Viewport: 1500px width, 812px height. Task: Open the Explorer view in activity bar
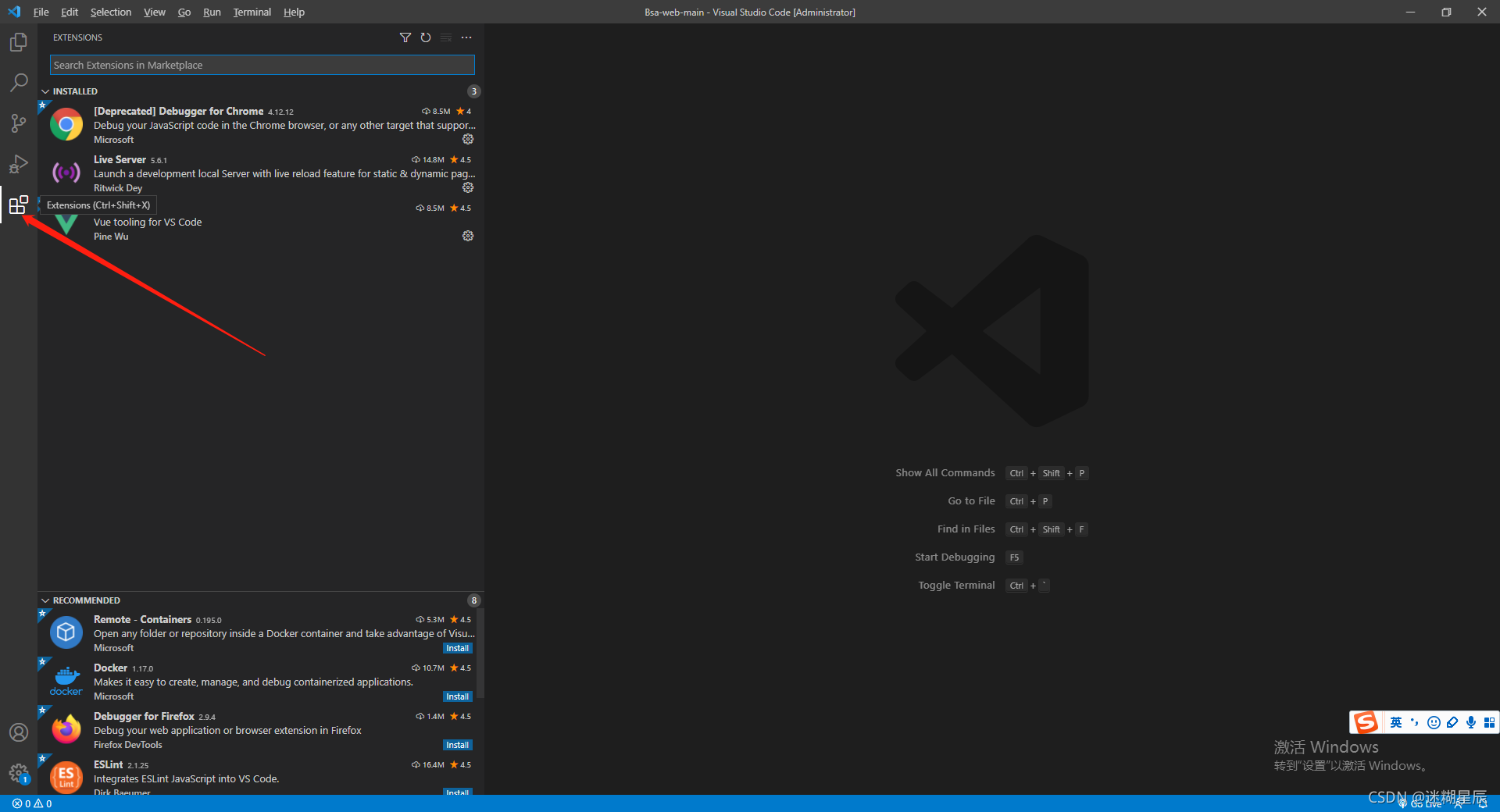(x=19, y=42)
